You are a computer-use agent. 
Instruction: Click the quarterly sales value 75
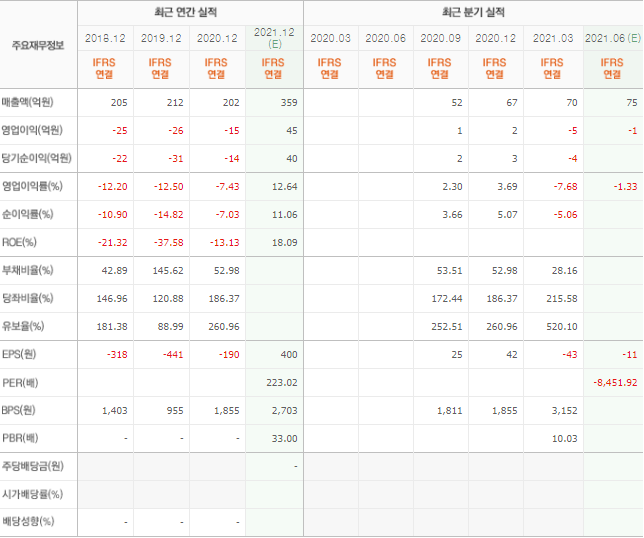632,102
